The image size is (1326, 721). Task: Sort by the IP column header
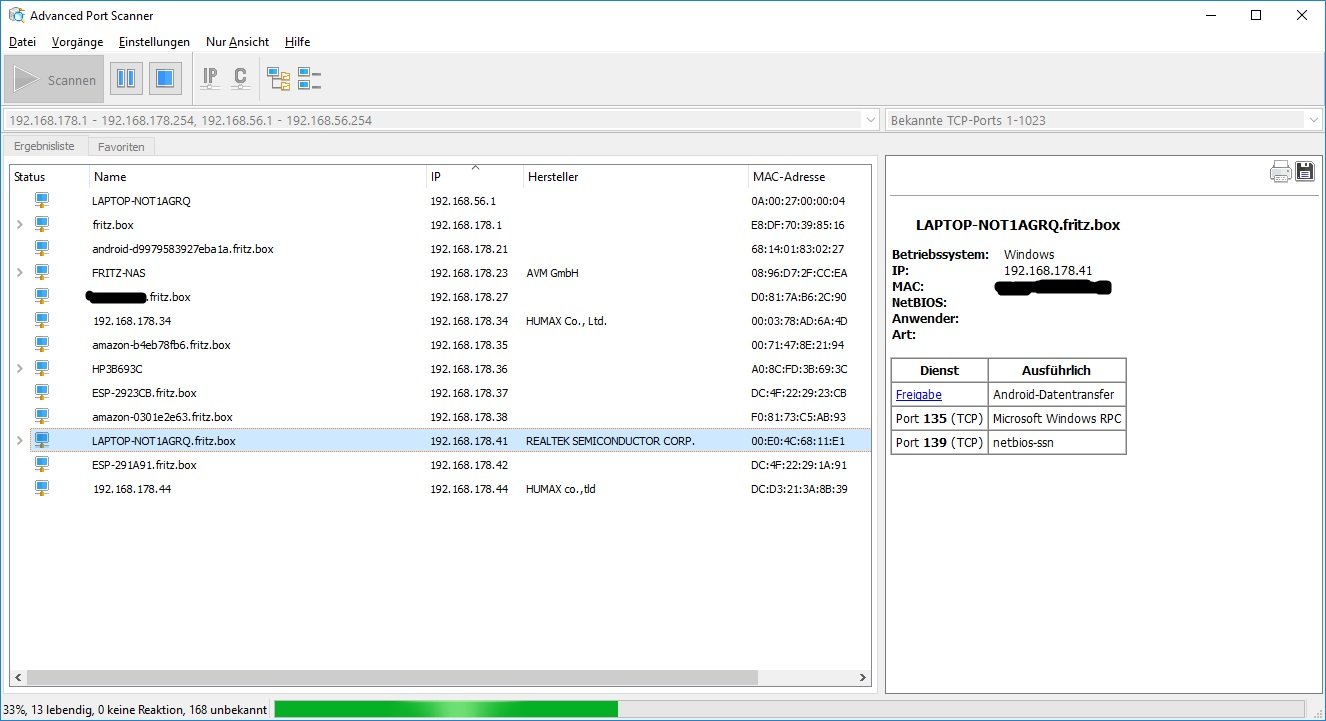475,177
